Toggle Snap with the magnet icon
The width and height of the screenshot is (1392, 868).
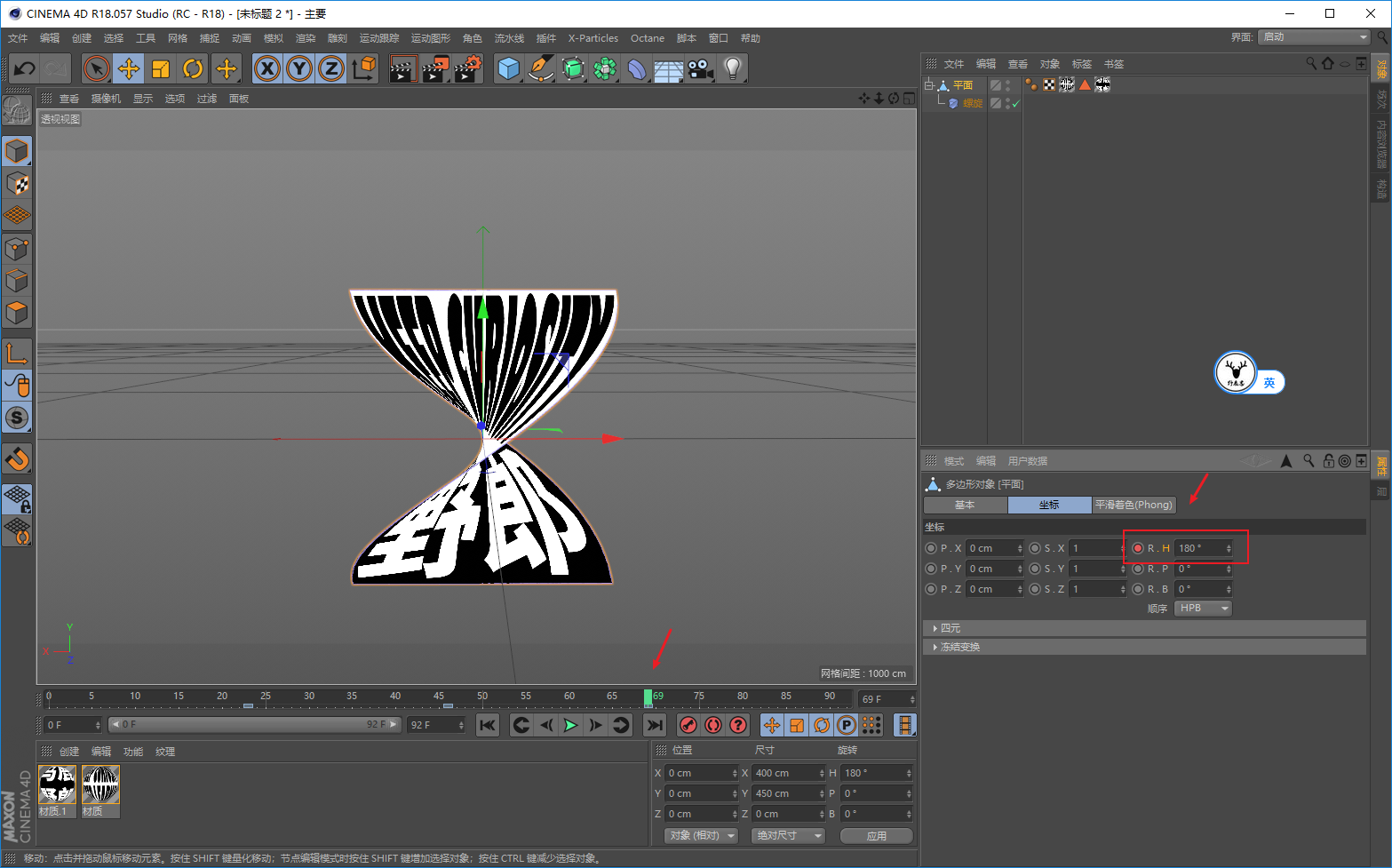(17, 459)
